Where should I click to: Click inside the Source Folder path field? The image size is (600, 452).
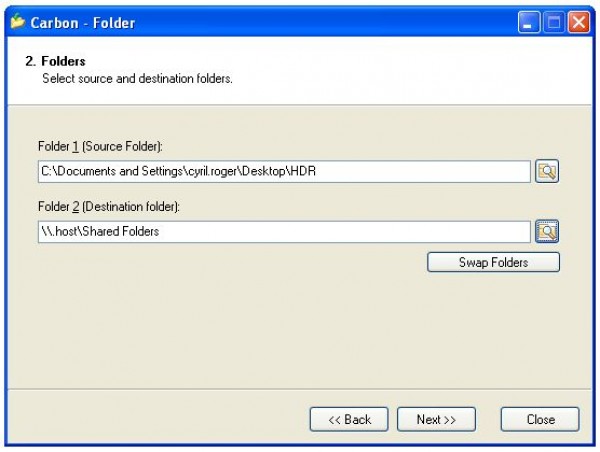[x=283, y=171]
